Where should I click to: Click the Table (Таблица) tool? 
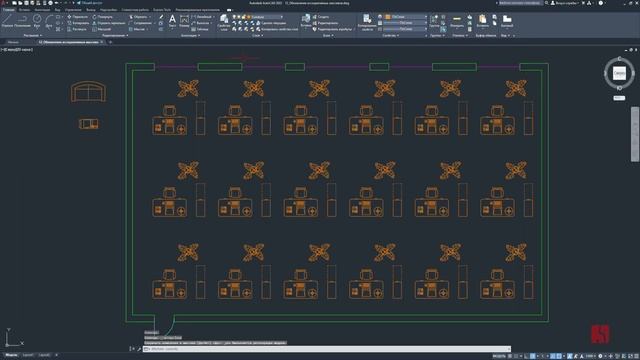click(200, 29)
